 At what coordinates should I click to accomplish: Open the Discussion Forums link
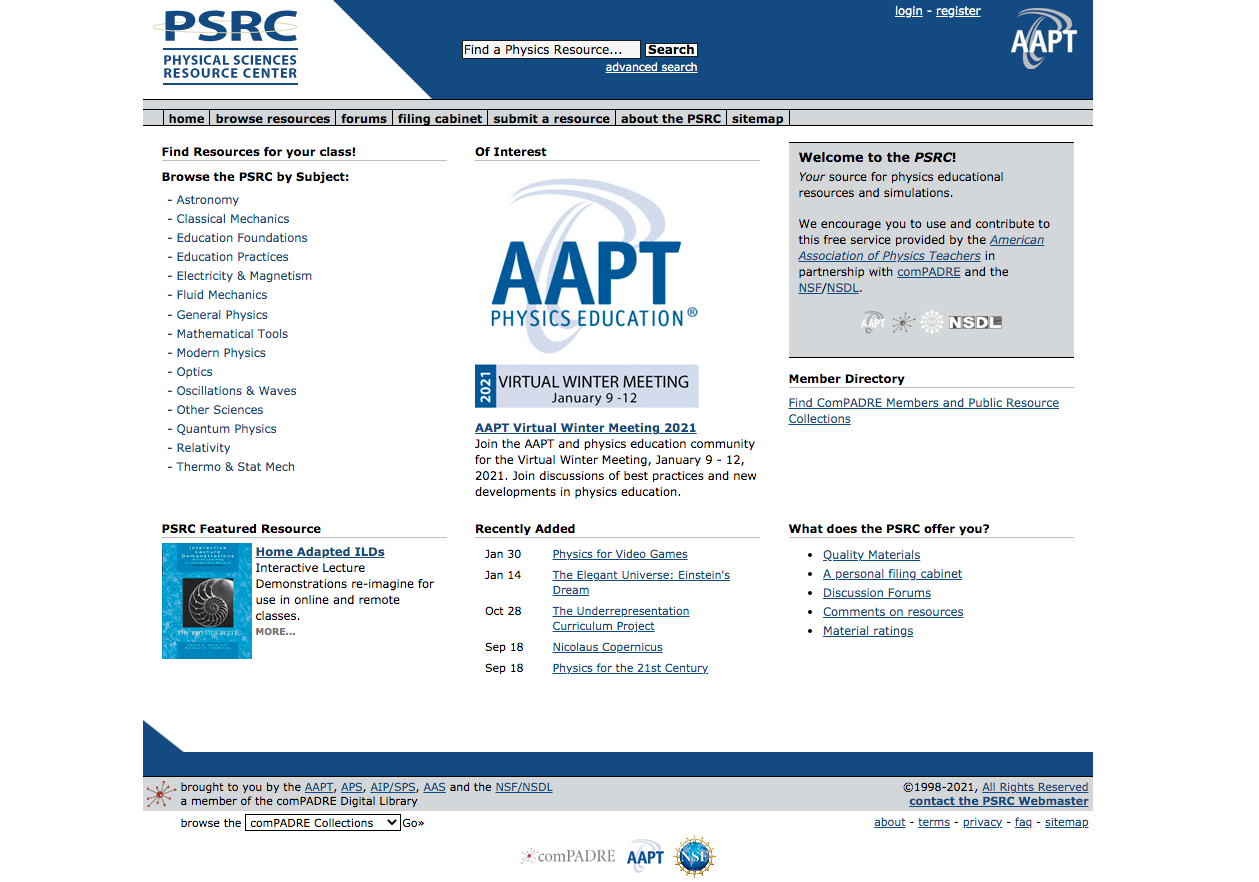pos(877,593)
